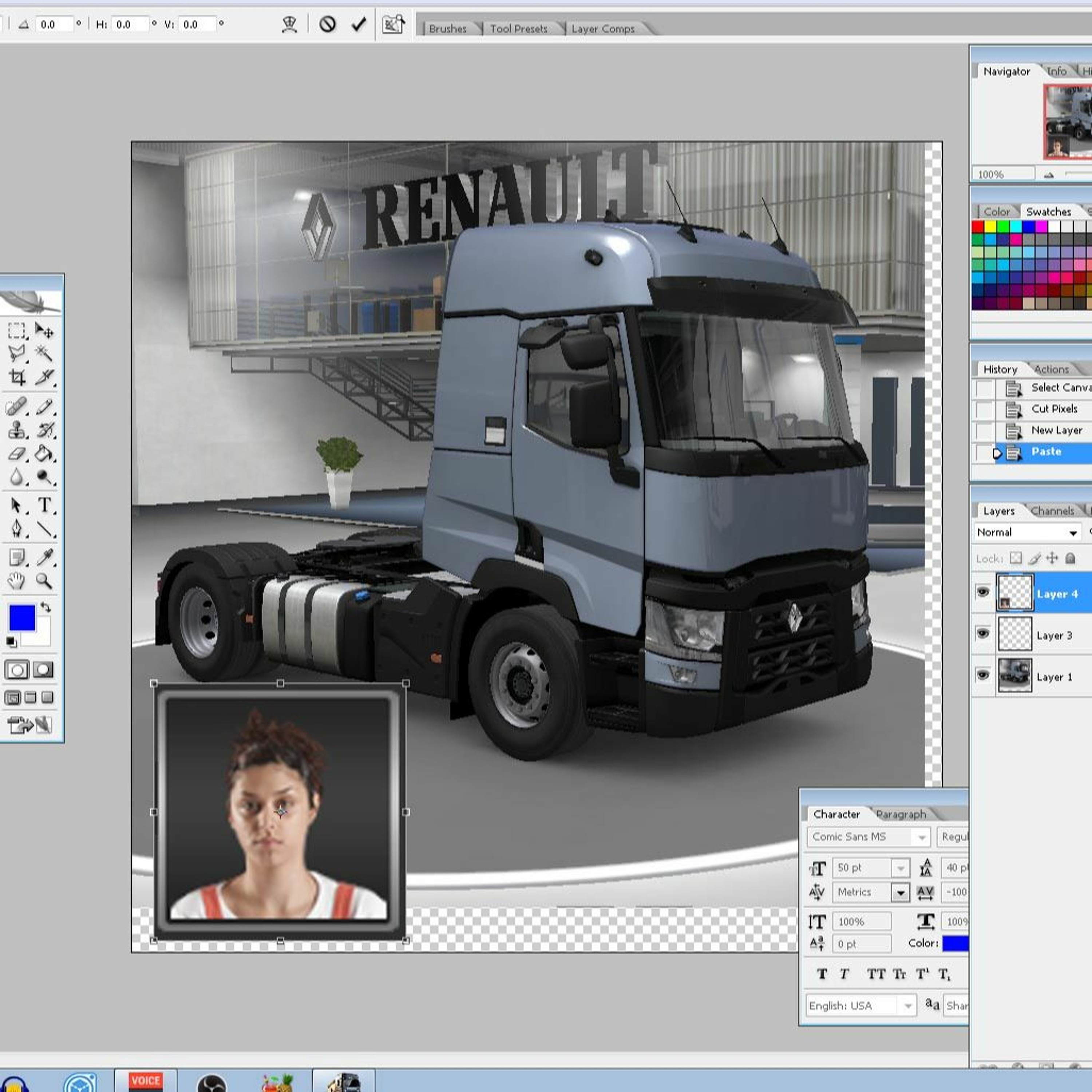The width and height of the screenshot is (1092, 1092).
Task: Toggle the eye icon for Layer 1
Action: (x=983, y=676)
